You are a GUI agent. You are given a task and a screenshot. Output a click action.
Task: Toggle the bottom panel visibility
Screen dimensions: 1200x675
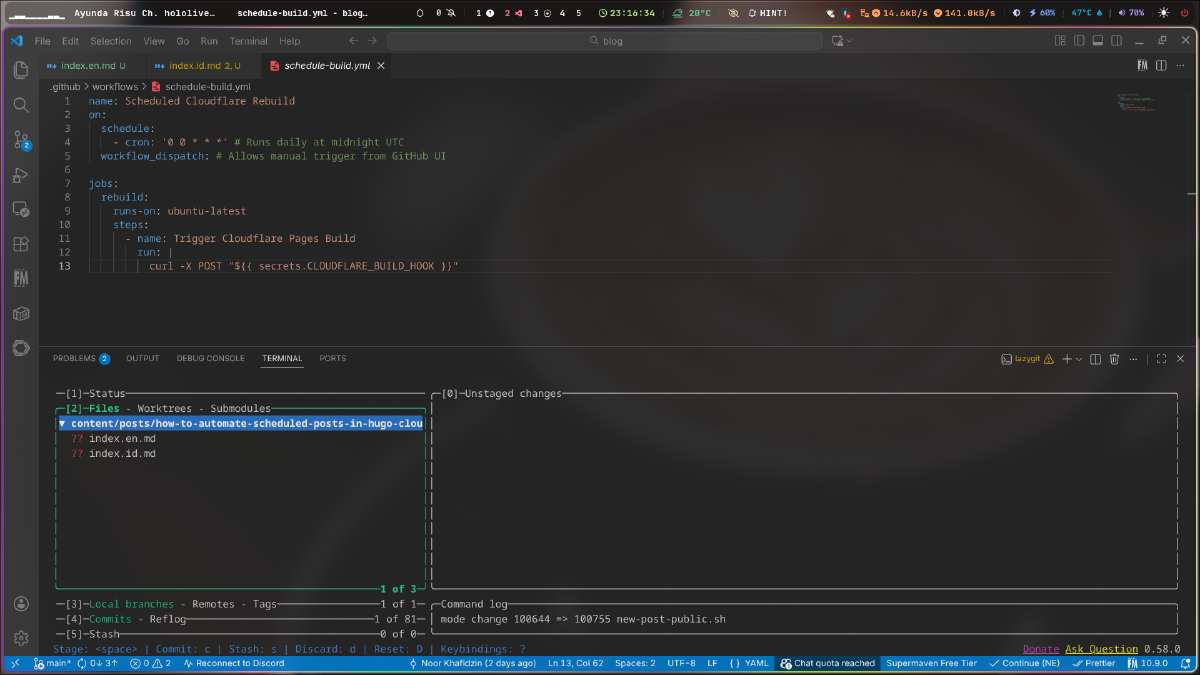(1098, 41)
